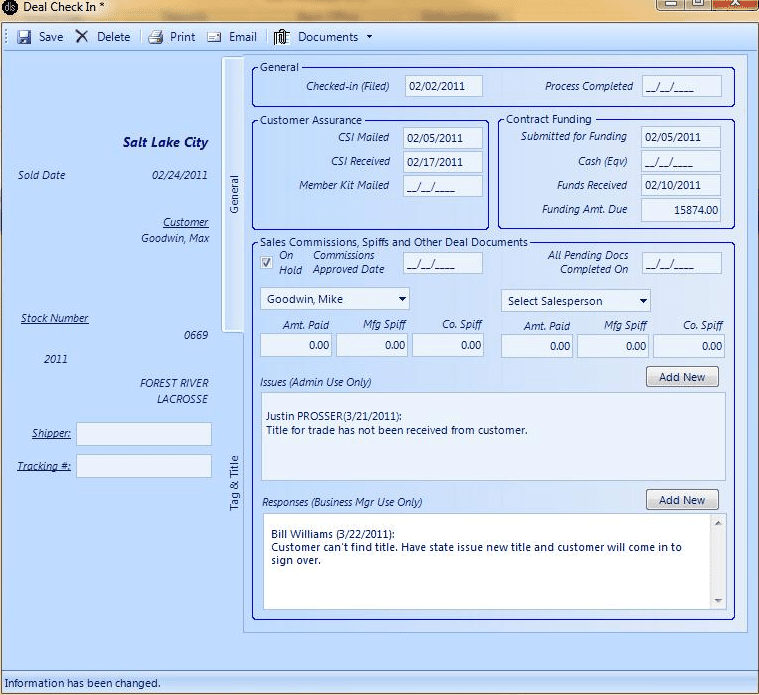
Task: Click the Delete toolbar label
Action: [113, 37]
